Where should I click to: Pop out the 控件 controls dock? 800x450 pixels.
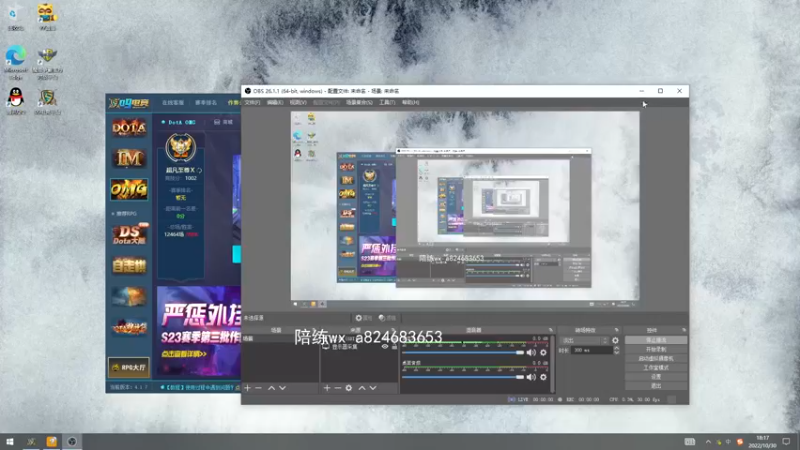click(x=684, y=330)
